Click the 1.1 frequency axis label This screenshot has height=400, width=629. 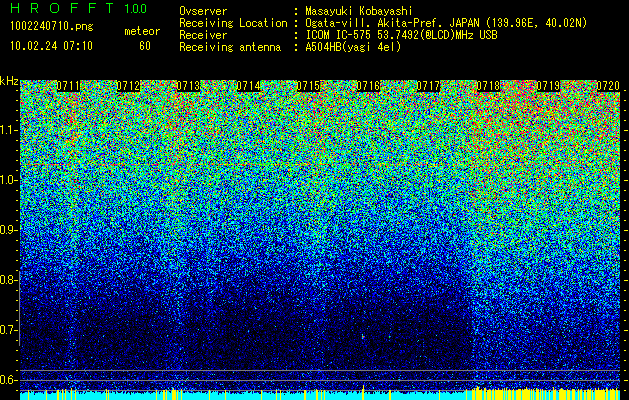pyautogui.click(x=9, y=130)
